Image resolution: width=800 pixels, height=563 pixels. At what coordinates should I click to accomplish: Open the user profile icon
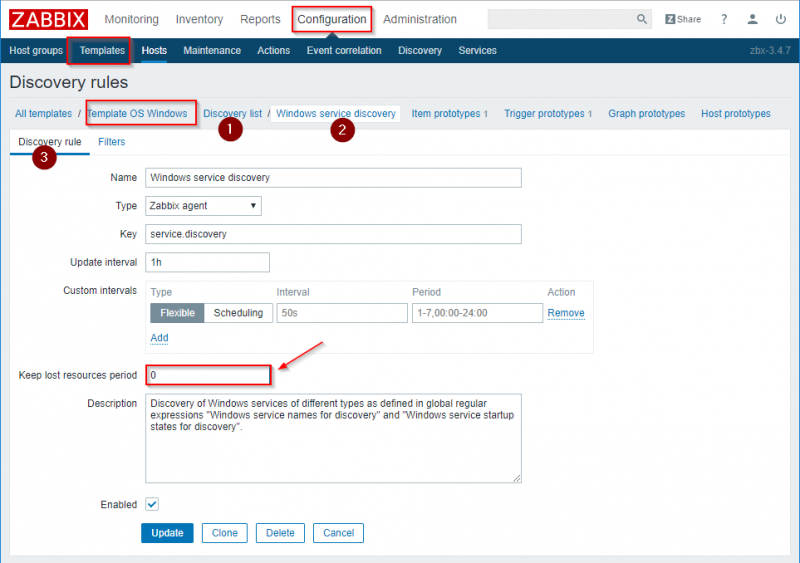pos(752,19)
